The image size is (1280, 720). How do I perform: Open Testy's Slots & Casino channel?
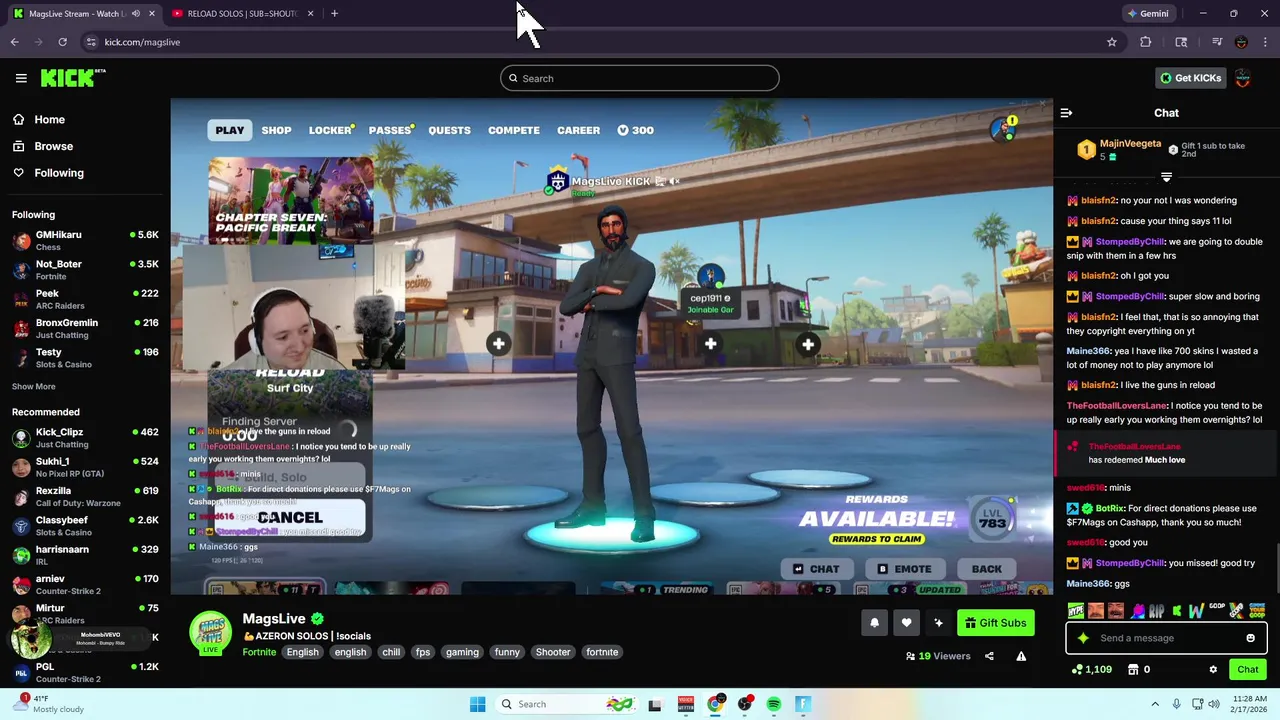point(85,358)
